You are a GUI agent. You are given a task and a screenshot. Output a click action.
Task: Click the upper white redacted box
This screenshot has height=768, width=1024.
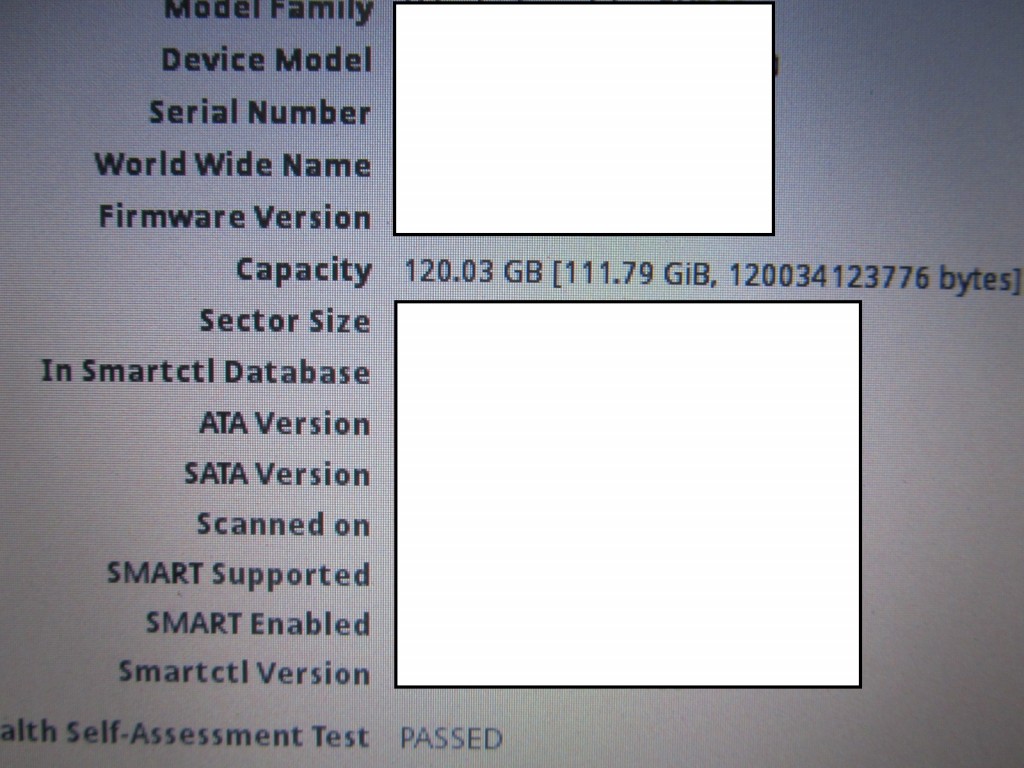[x=584, y=118]
